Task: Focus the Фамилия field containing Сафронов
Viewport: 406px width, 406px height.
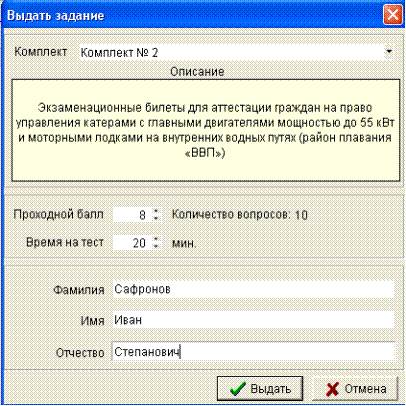Action: 253,289
